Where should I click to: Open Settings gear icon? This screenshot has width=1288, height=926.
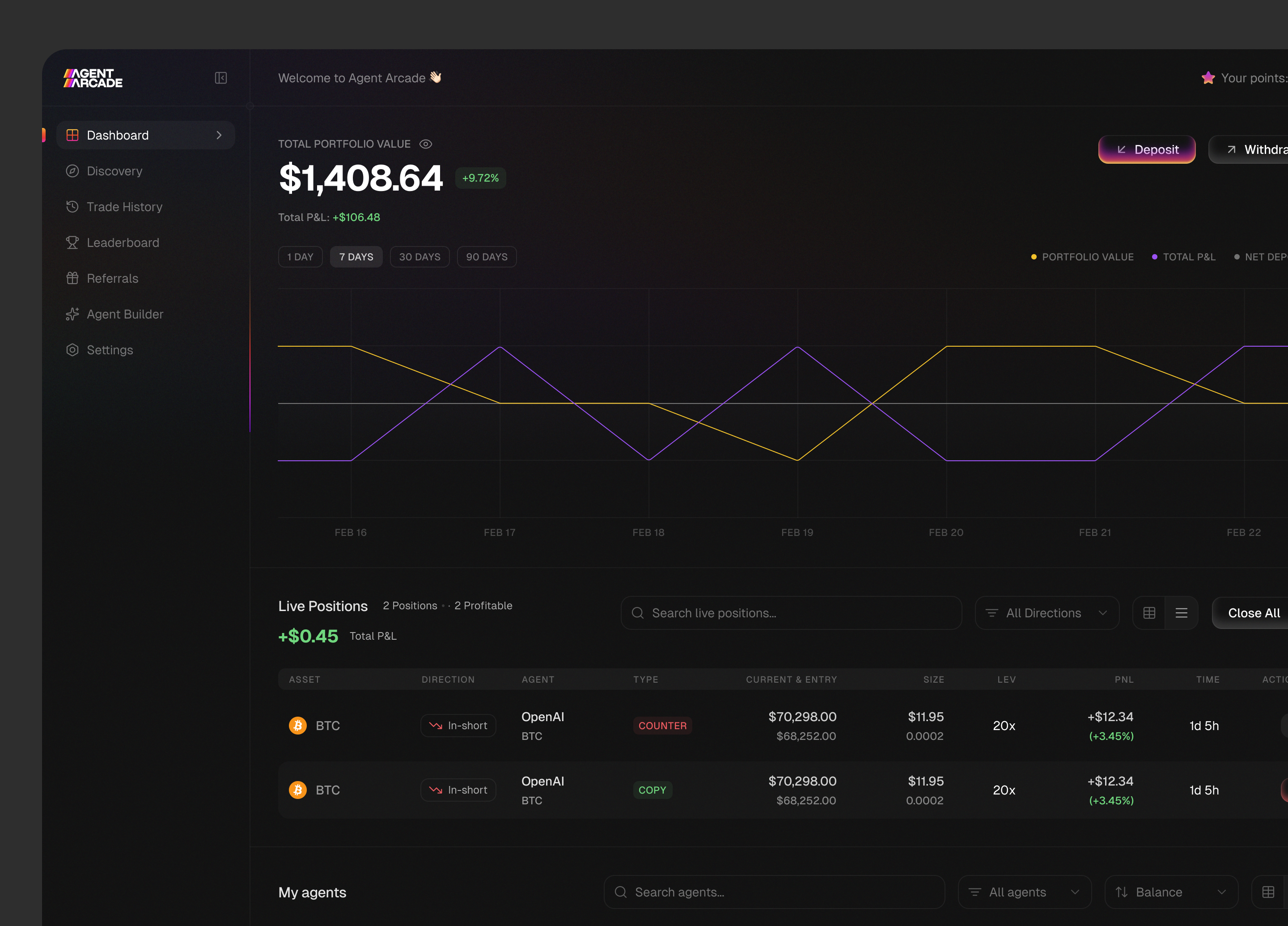point(72,350)
